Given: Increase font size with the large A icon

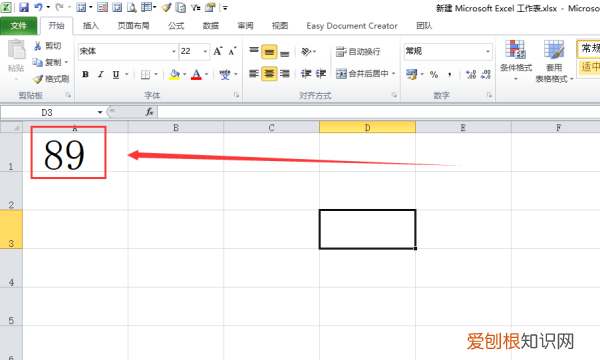Looking at the screenshot, I should 218,51.
